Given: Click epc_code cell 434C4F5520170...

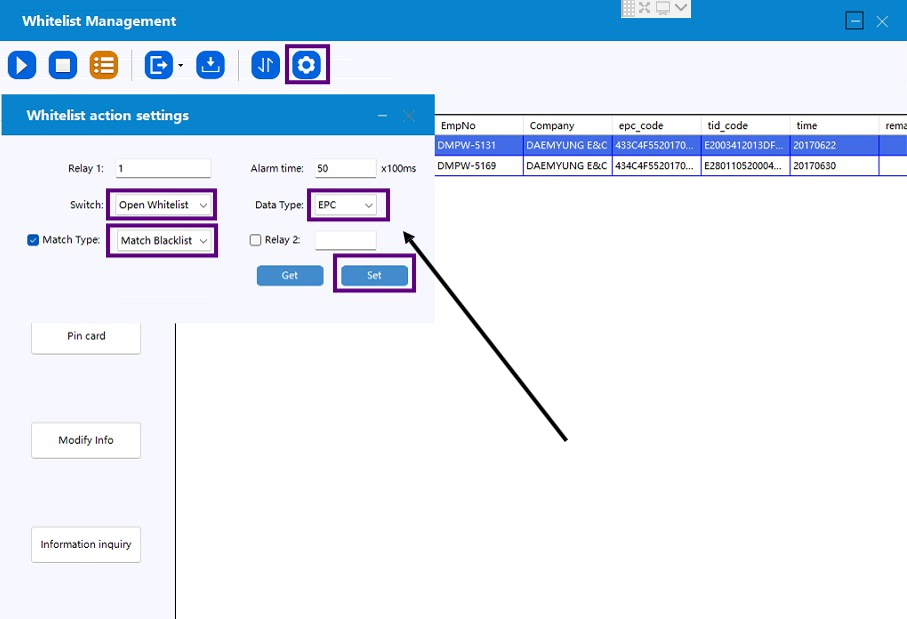Looking at the screenshot, I should coord(657,165).
